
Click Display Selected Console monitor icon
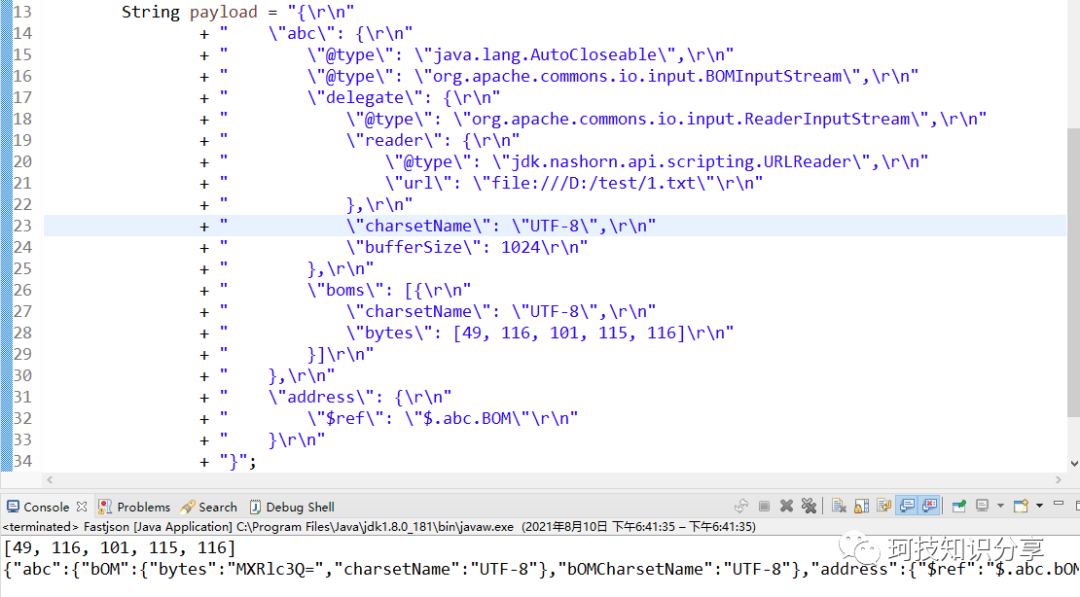982,505
